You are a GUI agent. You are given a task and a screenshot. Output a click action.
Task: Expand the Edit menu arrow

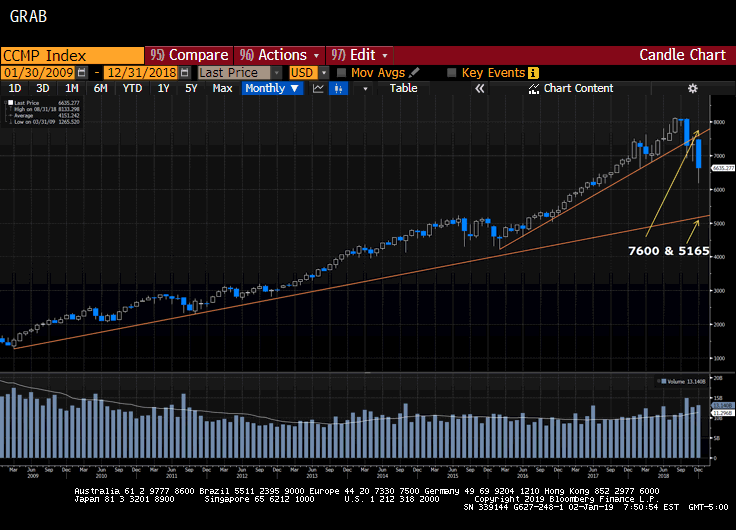(x=385, y=55)
